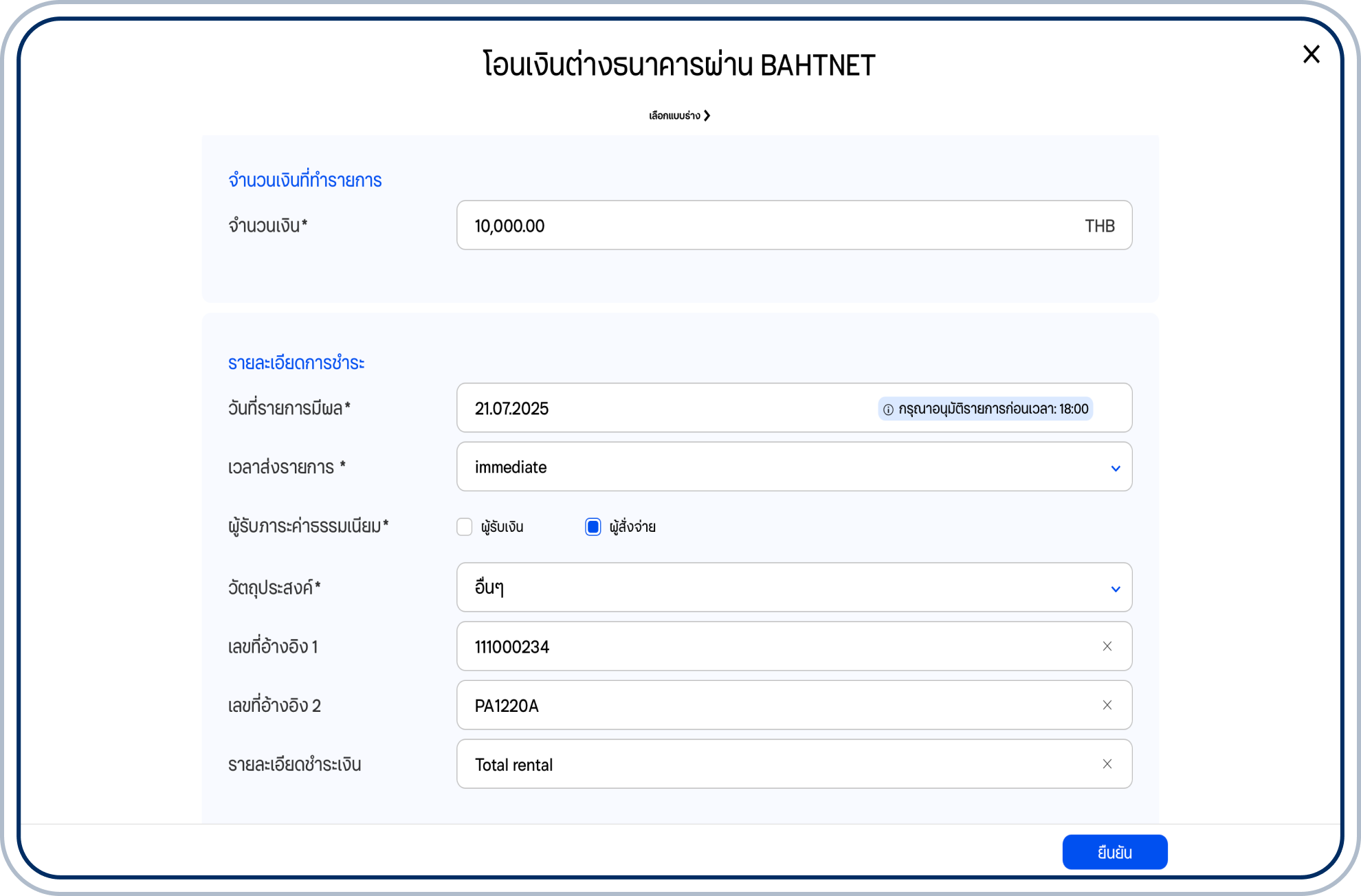Clear the reference number 1 field
The height and width of the screenshot is (896, 1361).
pos(1107,646)
